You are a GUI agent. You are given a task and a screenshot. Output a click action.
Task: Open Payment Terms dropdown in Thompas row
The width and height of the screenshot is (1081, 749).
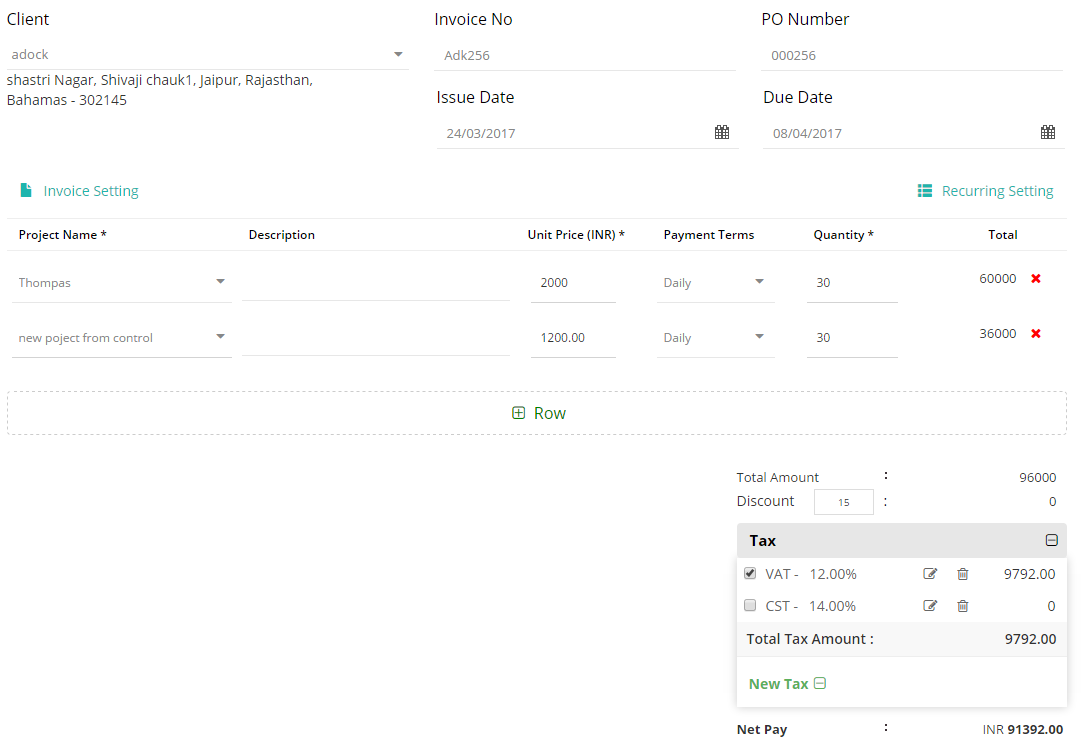716,283
